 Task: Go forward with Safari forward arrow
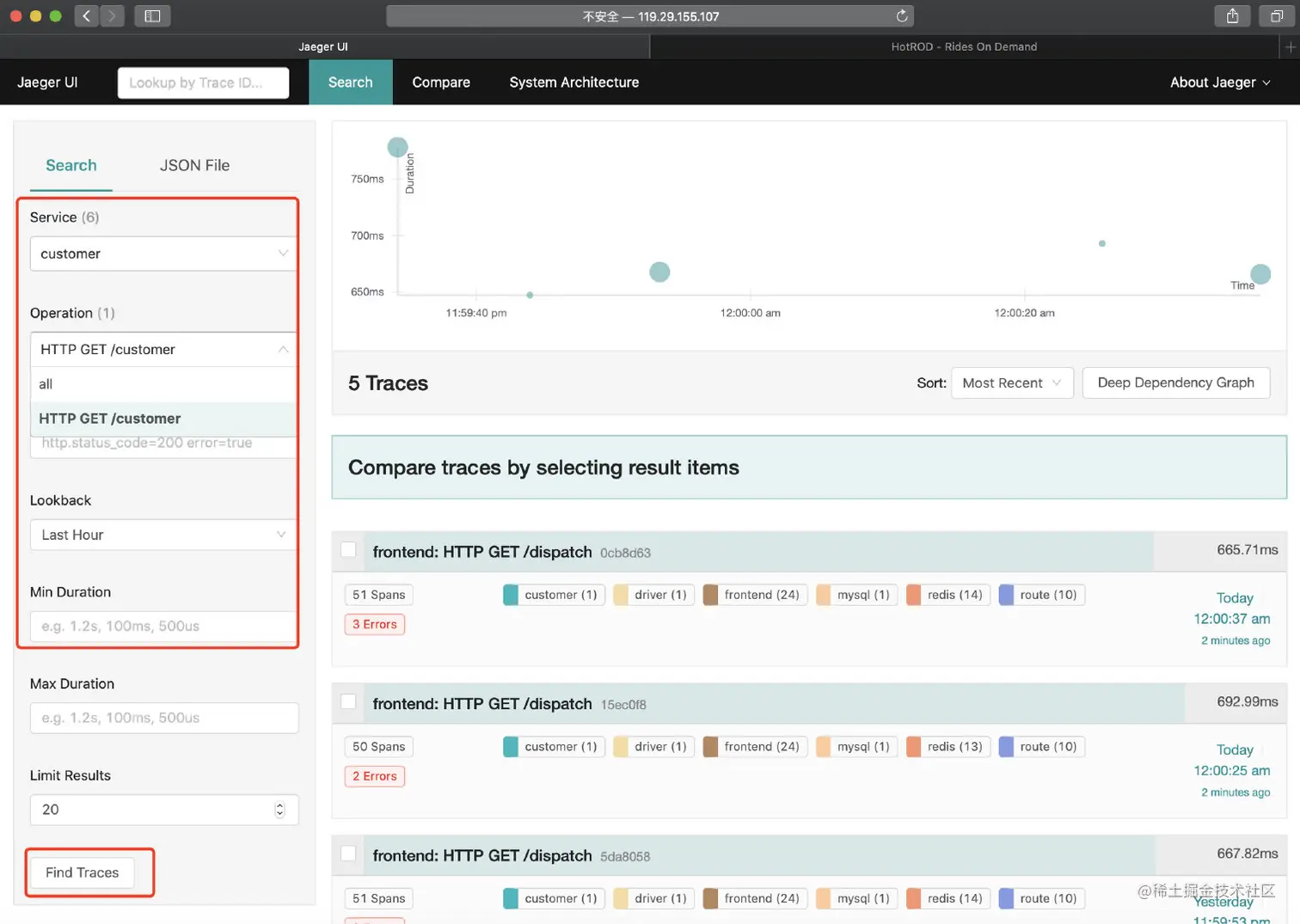(x=112, y=15)
